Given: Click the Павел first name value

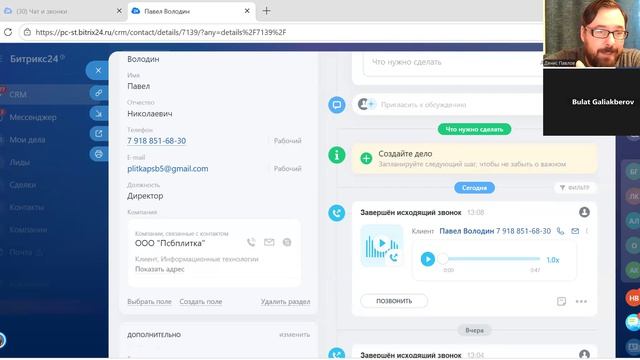Looking at the screenshot, I should click(x=139, y=87).
